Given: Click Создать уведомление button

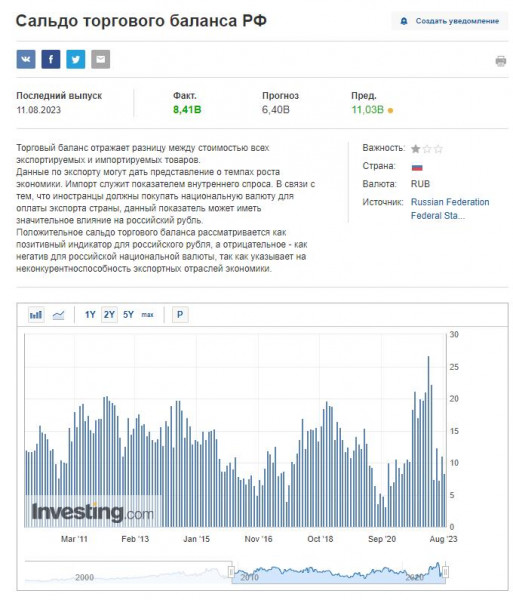Looking at the screenshot, I should coord(450,21).
